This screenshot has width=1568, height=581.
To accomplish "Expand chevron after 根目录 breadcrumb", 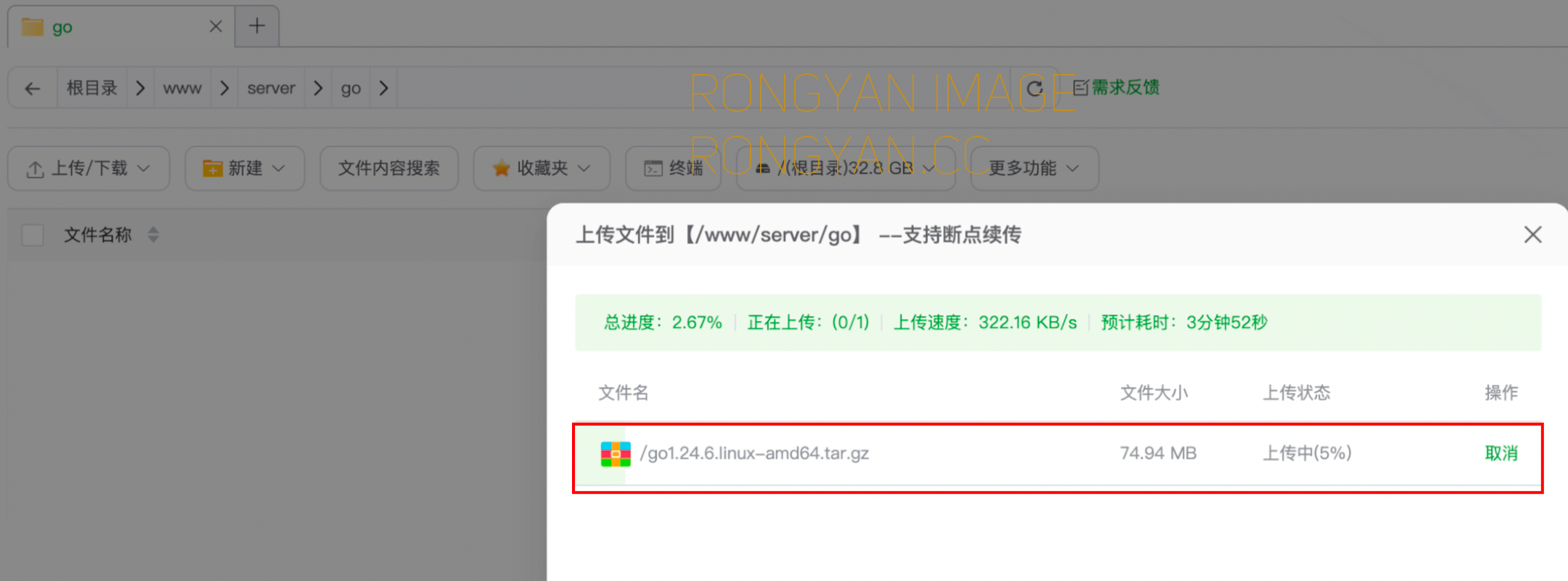I will pos(140,89).
